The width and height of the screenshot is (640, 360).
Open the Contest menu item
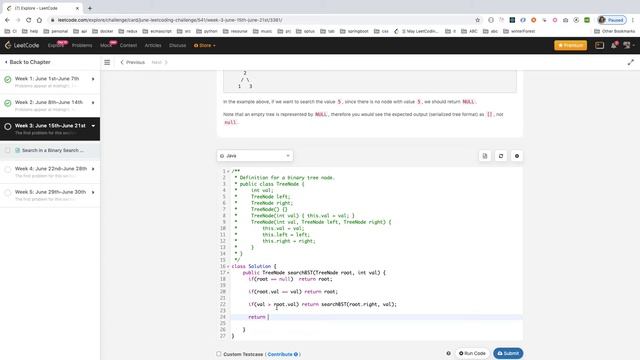[128, 45]
